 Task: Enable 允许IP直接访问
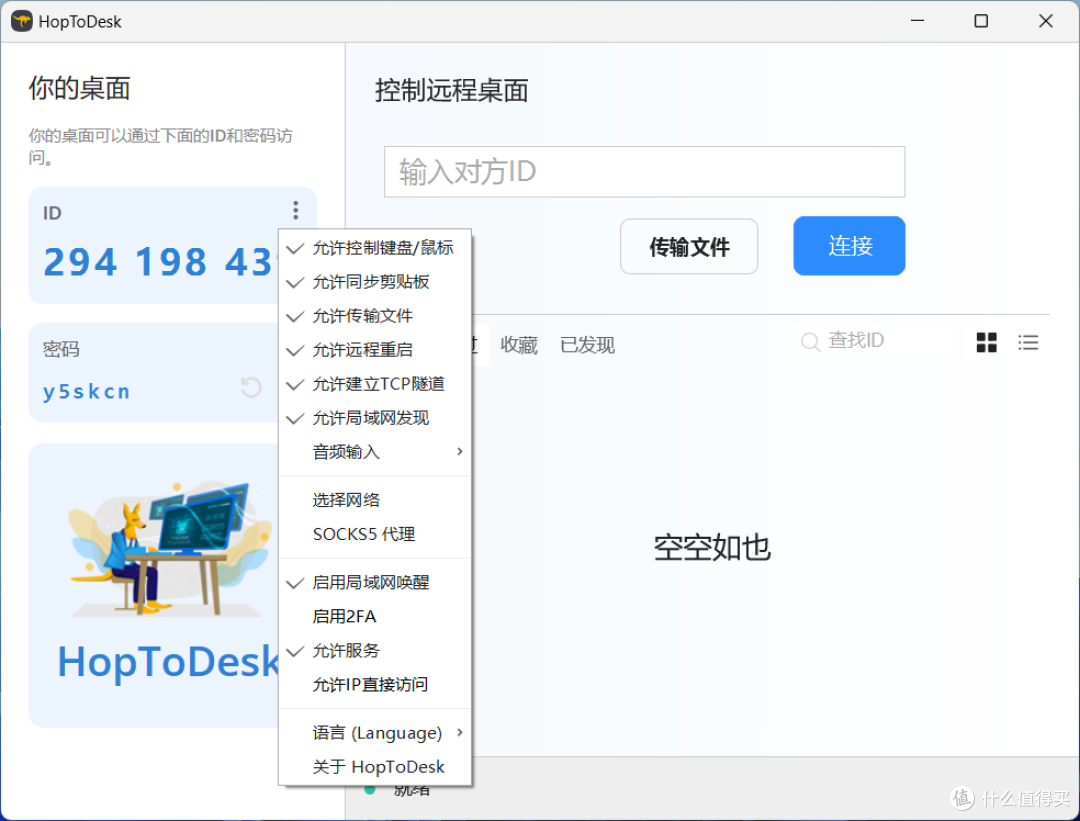tap(375, 685)
